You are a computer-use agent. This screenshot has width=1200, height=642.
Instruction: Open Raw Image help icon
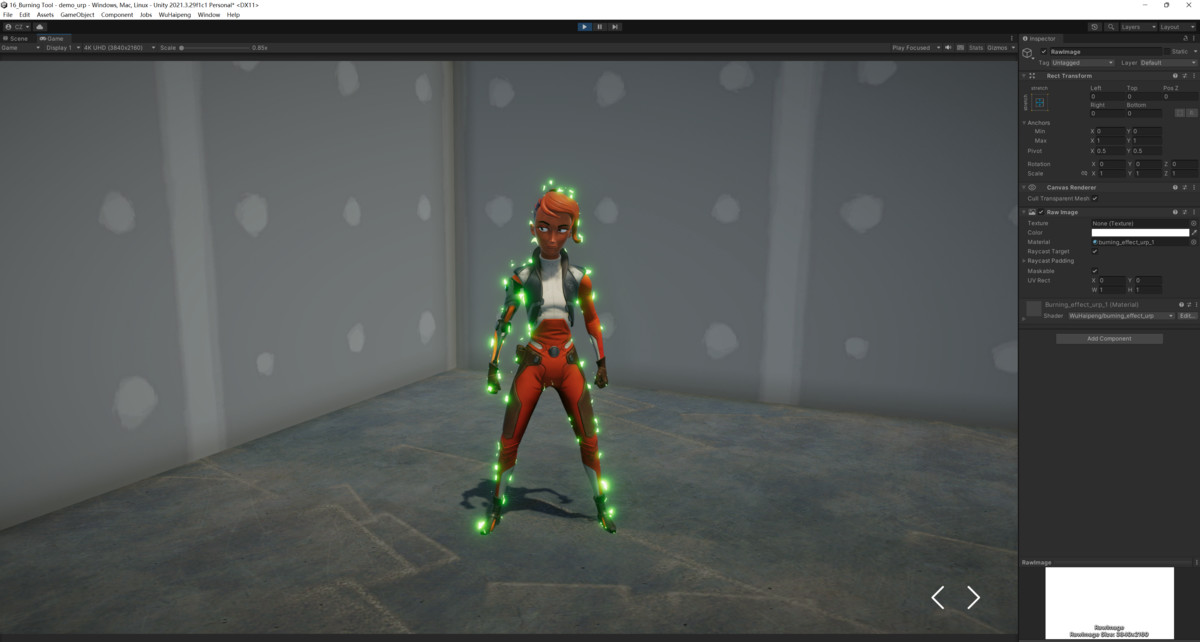pos(1175,212)
